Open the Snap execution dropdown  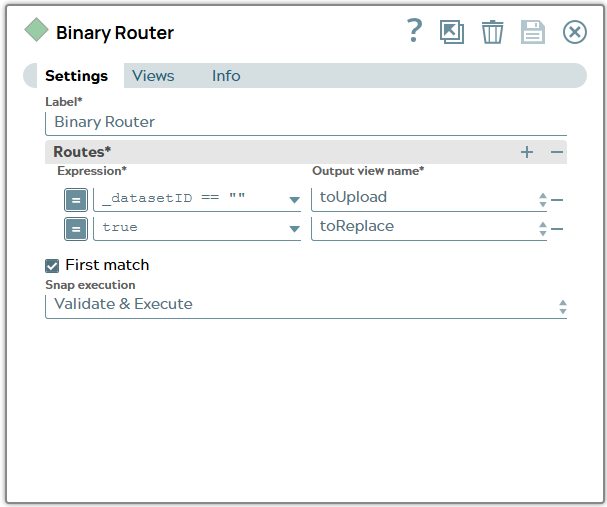point(306,307)
